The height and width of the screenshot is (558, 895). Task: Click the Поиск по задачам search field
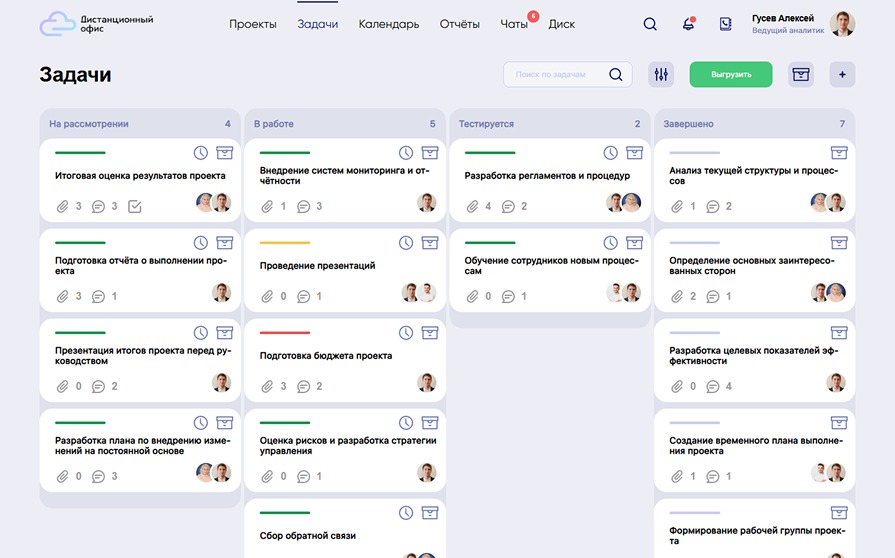tap(560, 74)
